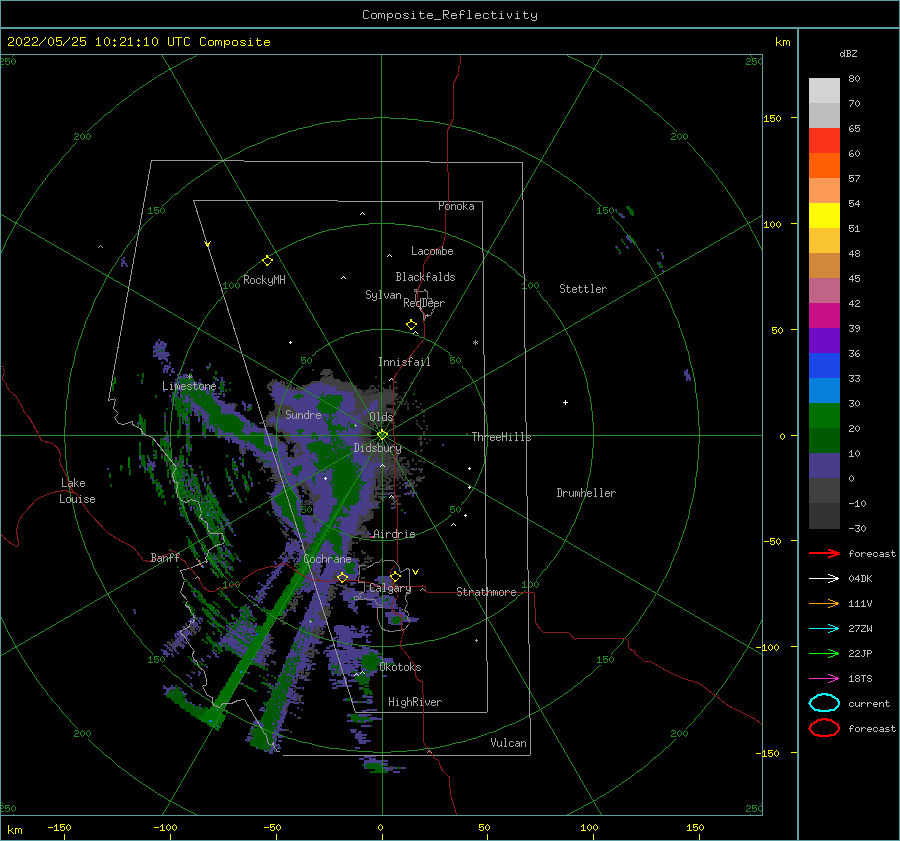Click the Innisfail town label
The height and width of the screenshot is (841, 900).
tap(404, 362)
